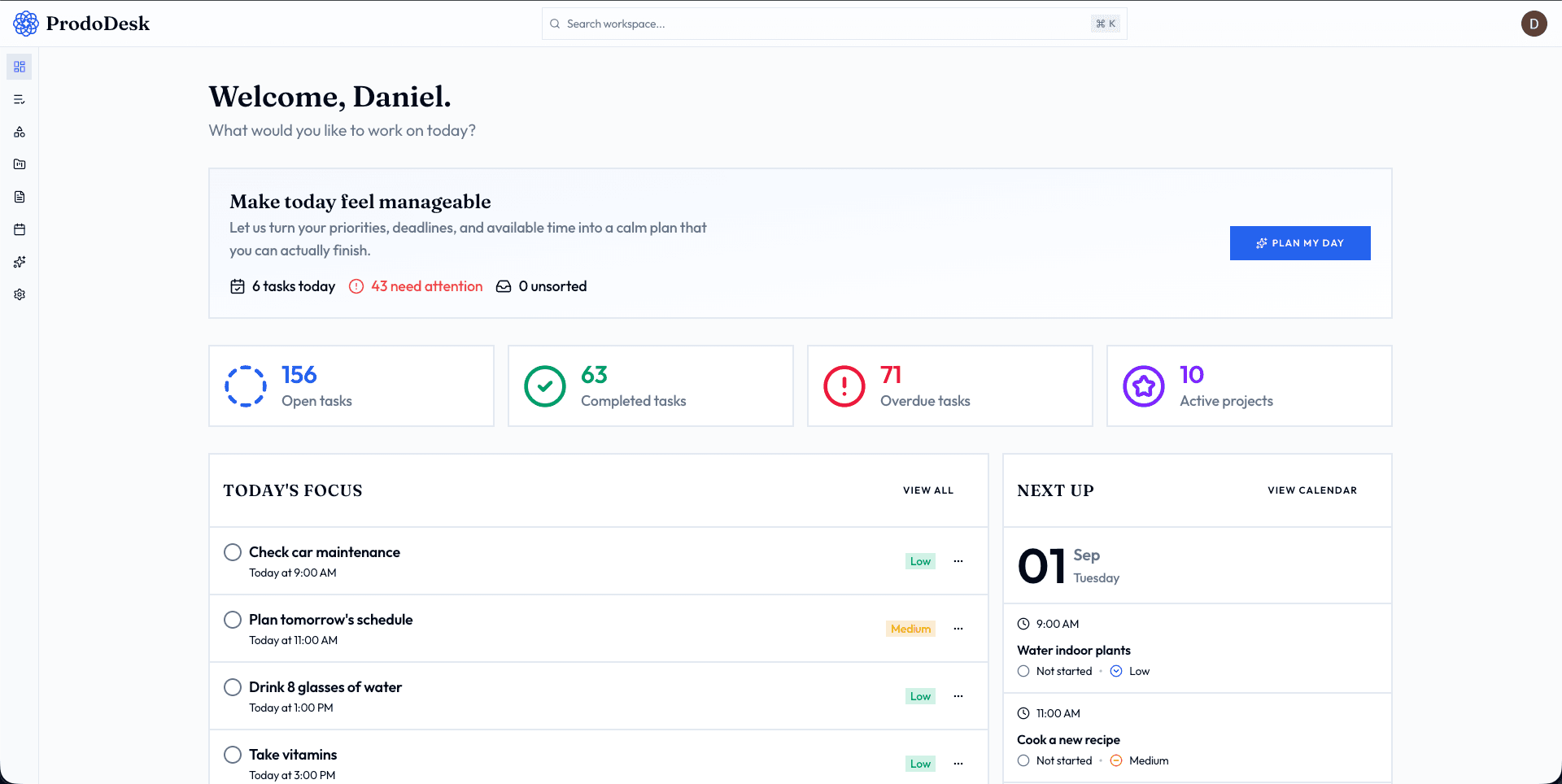
Task: Open more options for Drink 8 glasses of water
Action: (958, 696)
